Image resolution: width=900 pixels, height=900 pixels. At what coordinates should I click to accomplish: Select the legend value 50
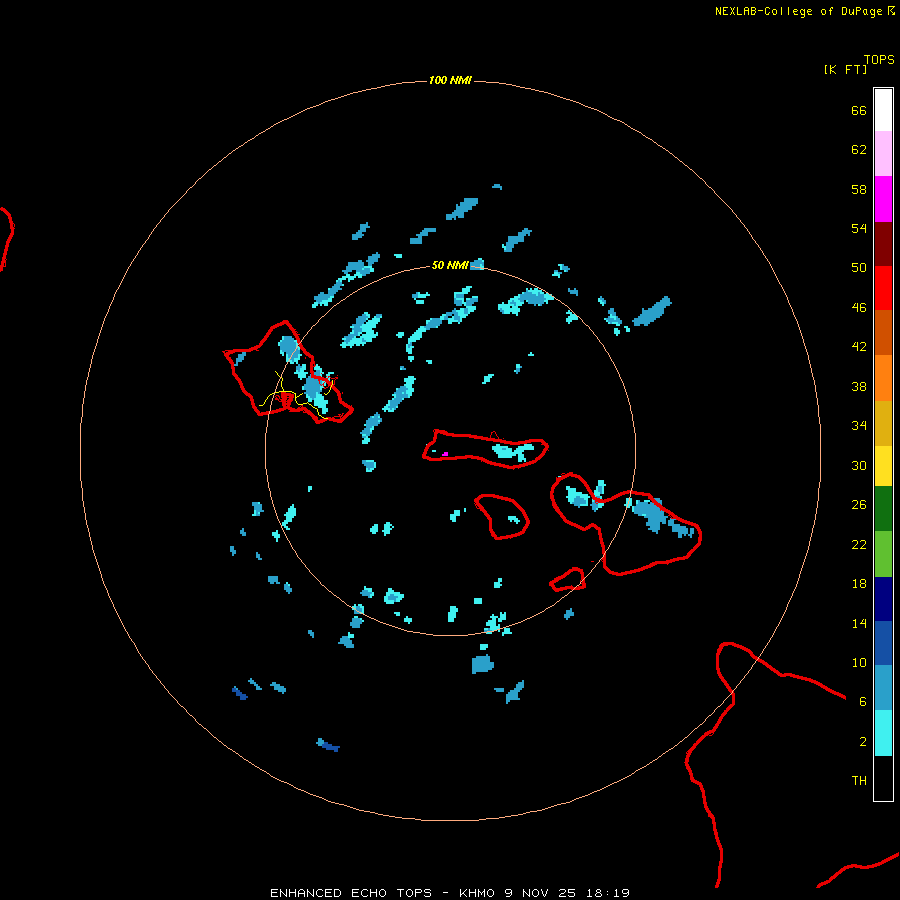coord(859,267)
